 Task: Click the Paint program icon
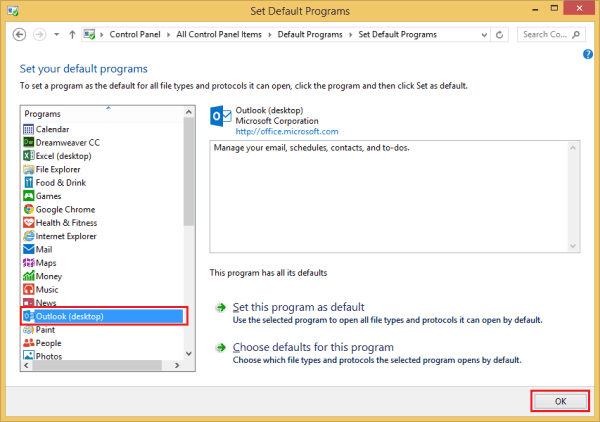pyautogui.click(x=28, y=329)
